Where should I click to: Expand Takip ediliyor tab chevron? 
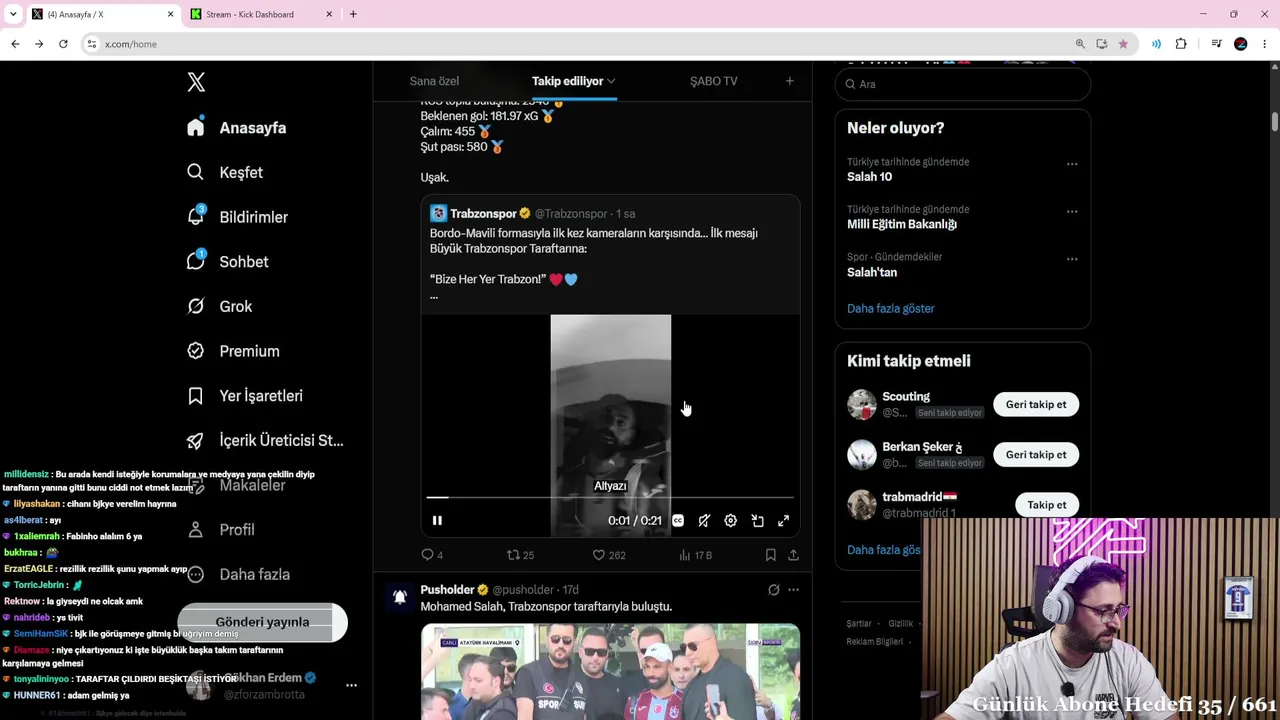[x=611, y=81]
